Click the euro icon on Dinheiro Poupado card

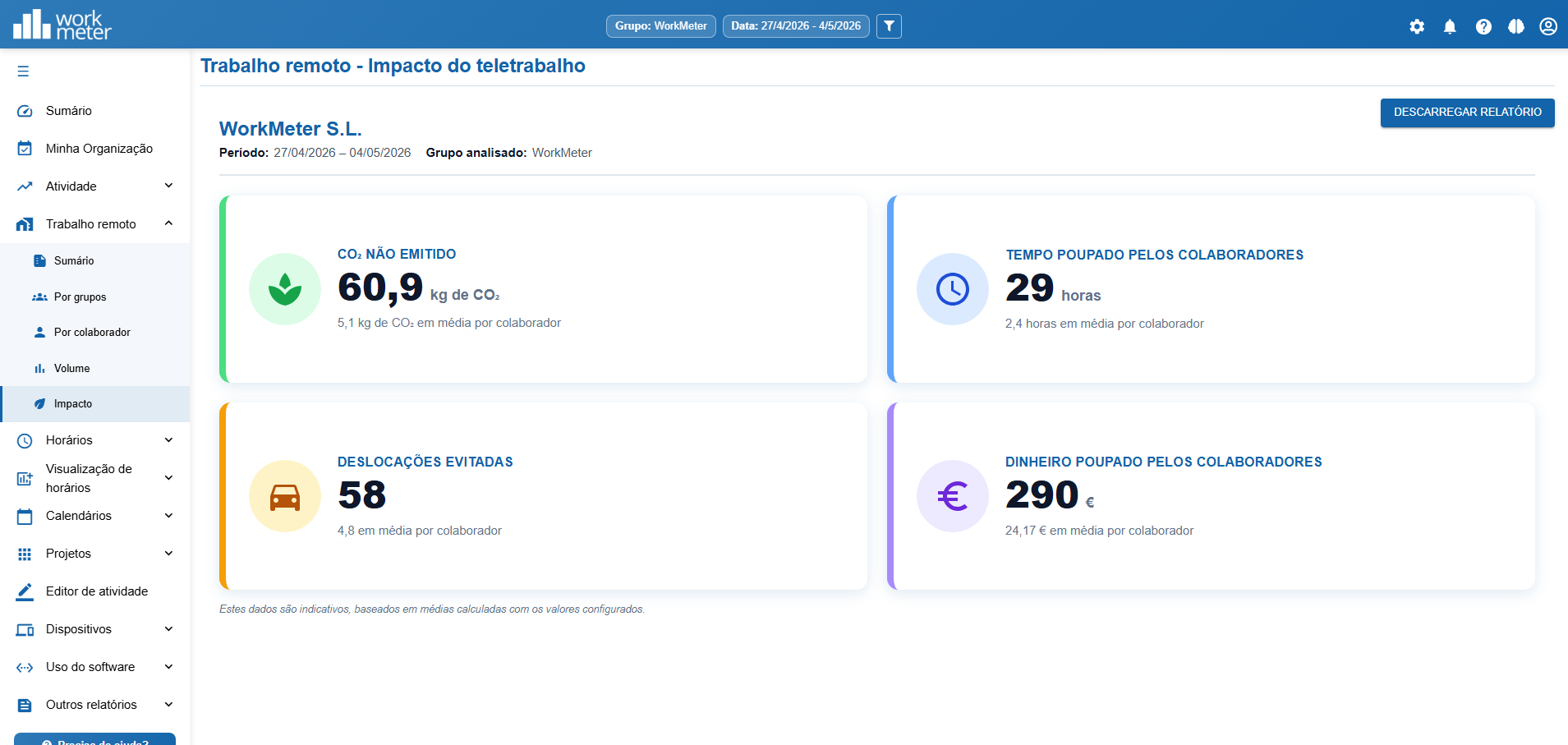coord(953,496)
